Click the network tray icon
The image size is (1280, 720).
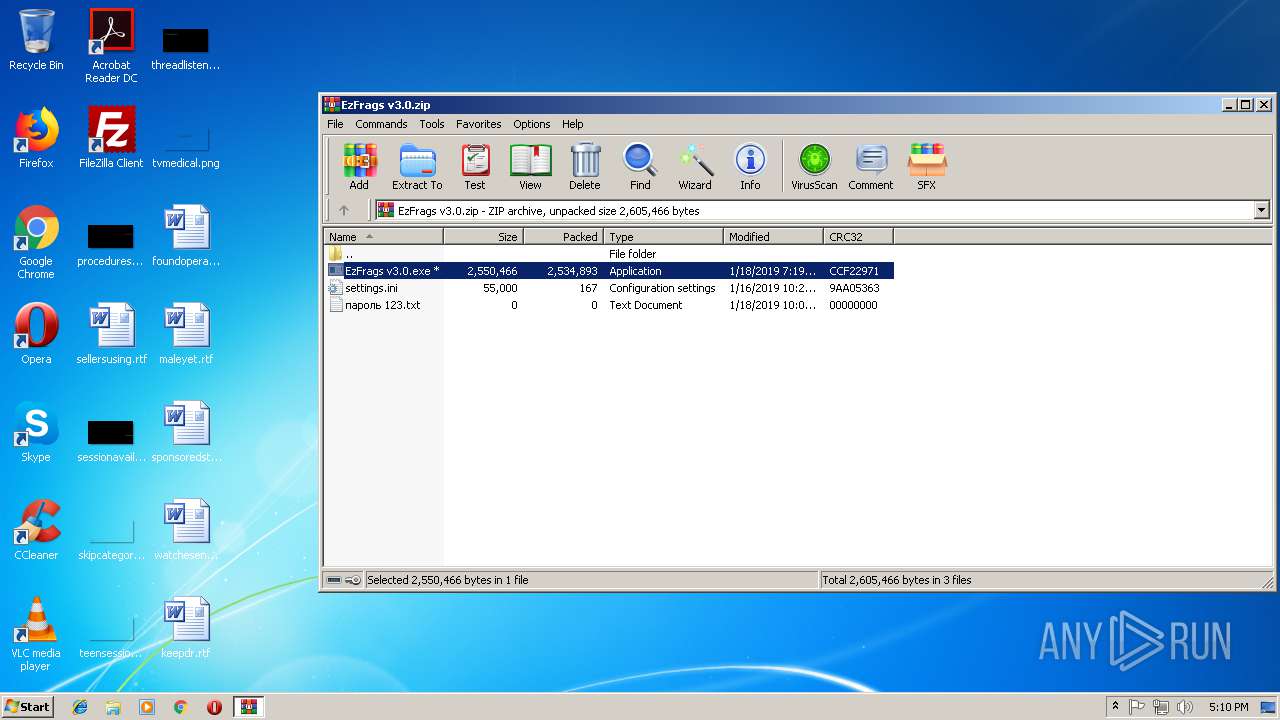point(1161,707)
